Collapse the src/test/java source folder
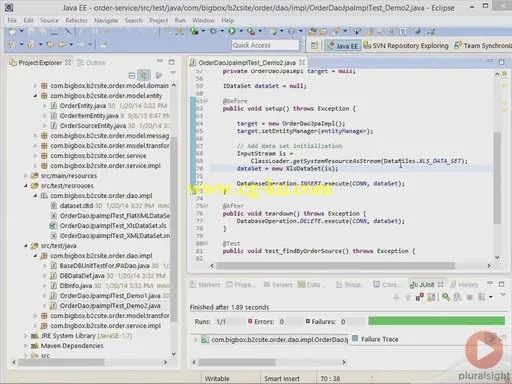 [26, 246]
